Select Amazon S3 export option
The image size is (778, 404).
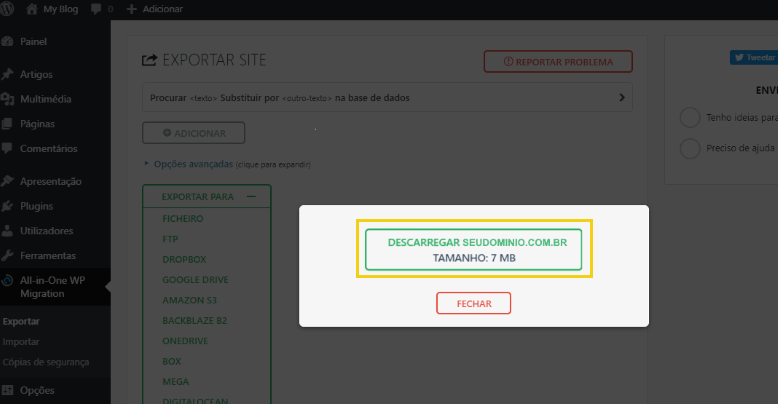[190, 300]
